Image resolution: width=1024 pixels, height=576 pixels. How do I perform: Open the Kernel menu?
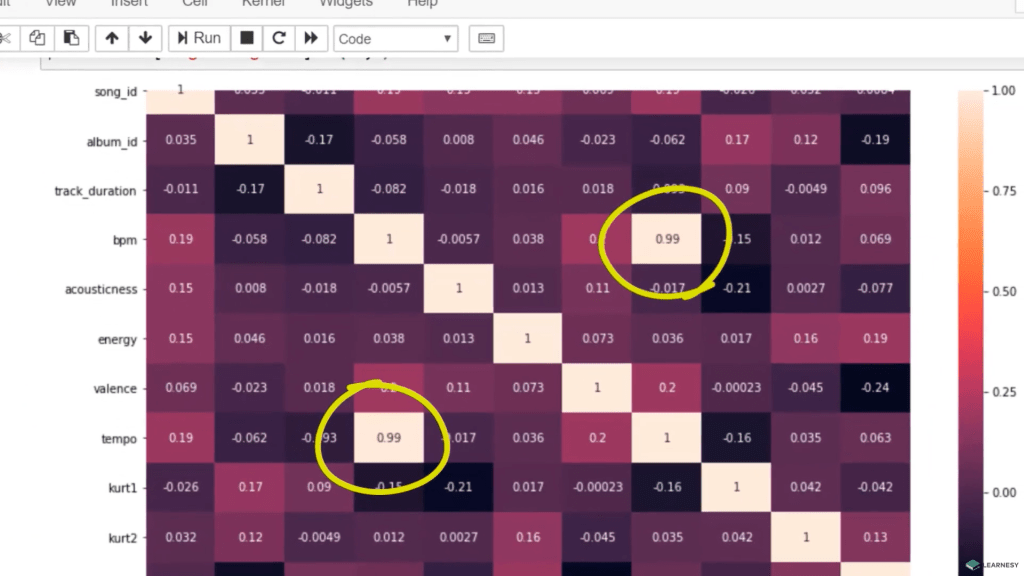(264, 4)
